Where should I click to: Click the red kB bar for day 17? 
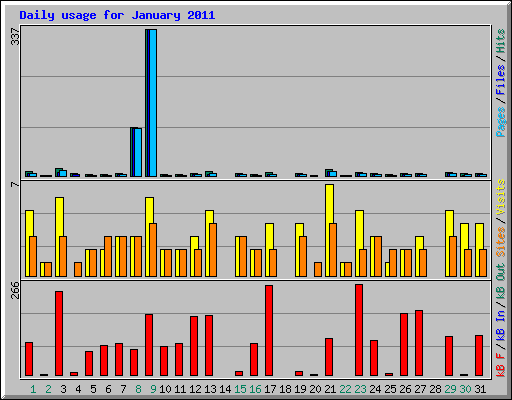pyautogui.click(x=269, y=331)
